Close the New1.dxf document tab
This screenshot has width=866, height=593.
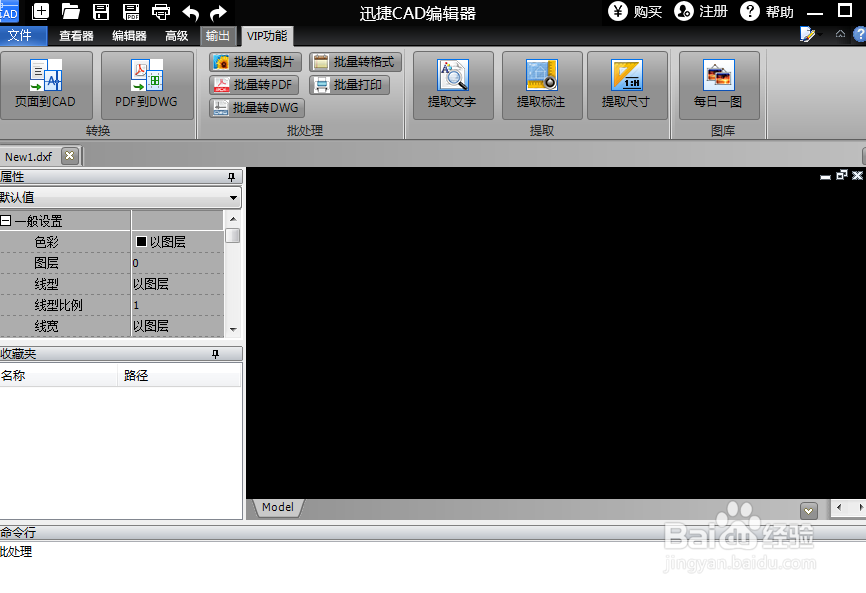click(70, 156)
